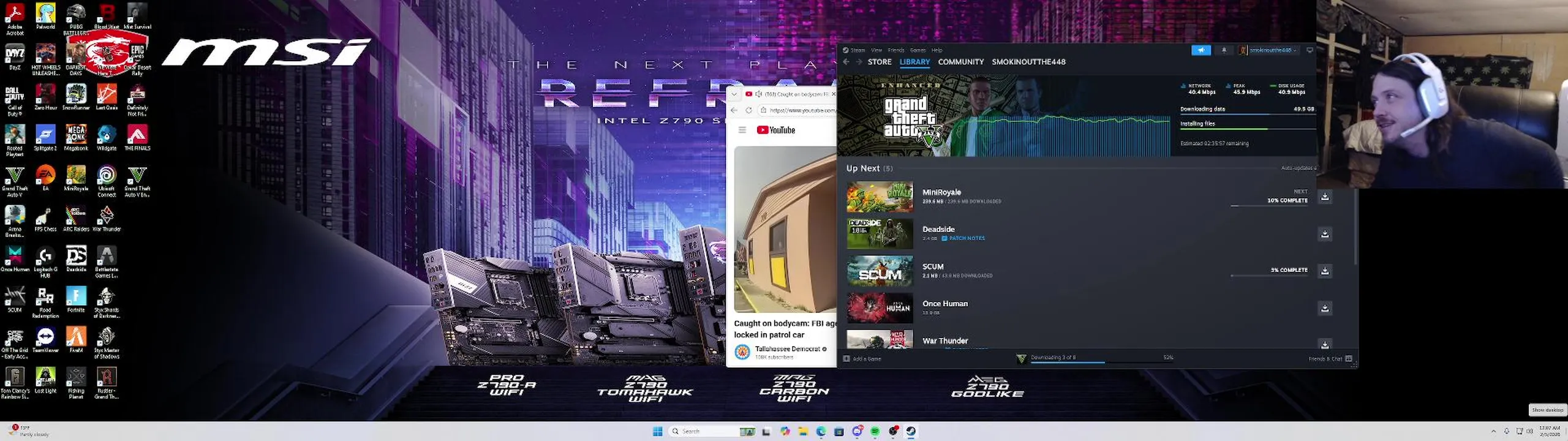Switch Steam to Big Picture mode icon
This screenshot has width=1568, height=441.
(1310, 50)
